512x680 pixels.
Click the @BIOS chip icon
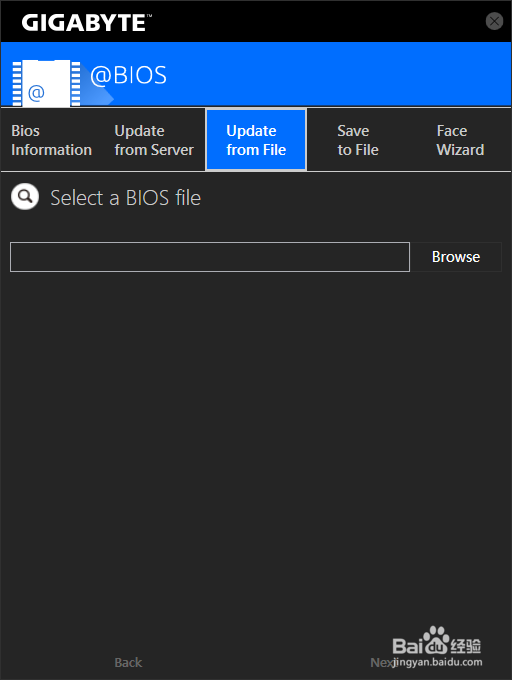pos(46,83)
